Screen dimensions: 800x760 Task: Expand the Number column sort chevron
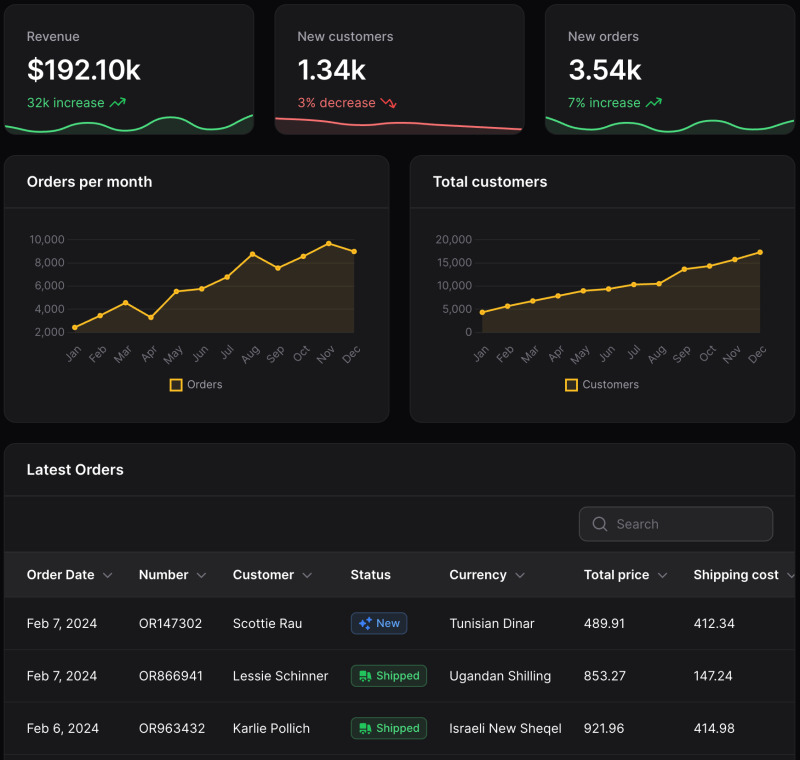tap(201, 575)
